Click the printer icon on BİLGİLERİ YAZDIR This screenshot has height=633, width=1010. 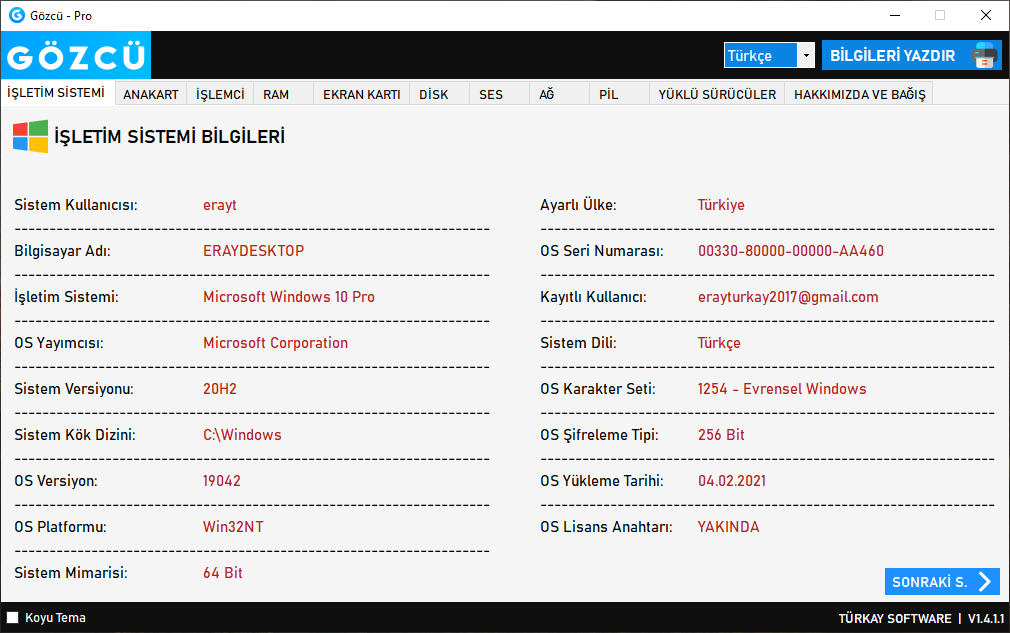click(x=984, y=56)
